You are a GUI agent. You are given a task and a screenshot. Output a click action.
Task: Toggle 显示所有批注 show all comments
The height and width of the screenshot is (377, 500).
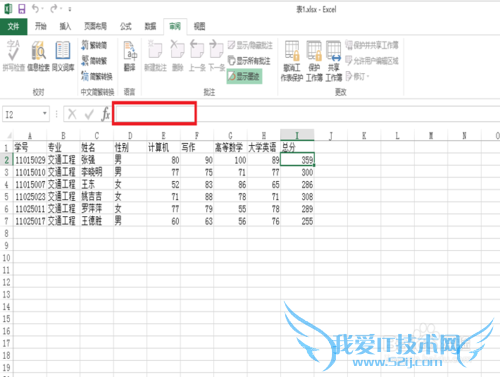pos(249,61)
